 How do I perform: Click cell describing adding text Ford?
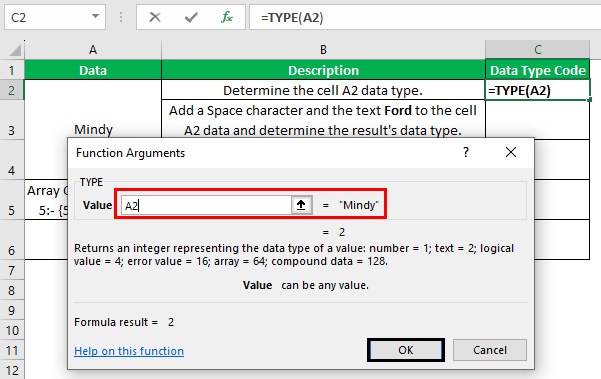pos(323,120)
